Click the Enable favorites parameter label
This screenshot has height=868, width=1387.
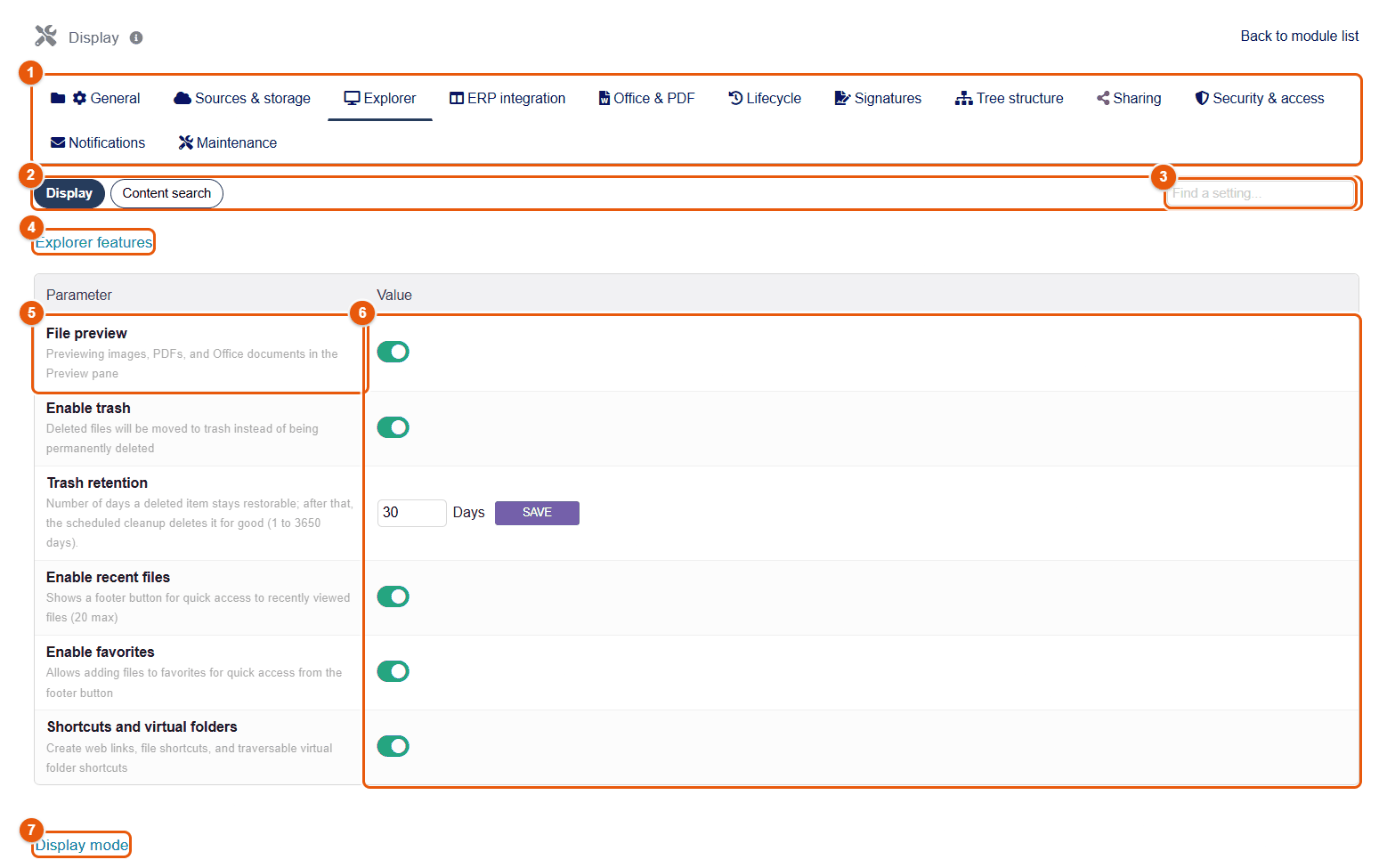click(x=100, y=652)
